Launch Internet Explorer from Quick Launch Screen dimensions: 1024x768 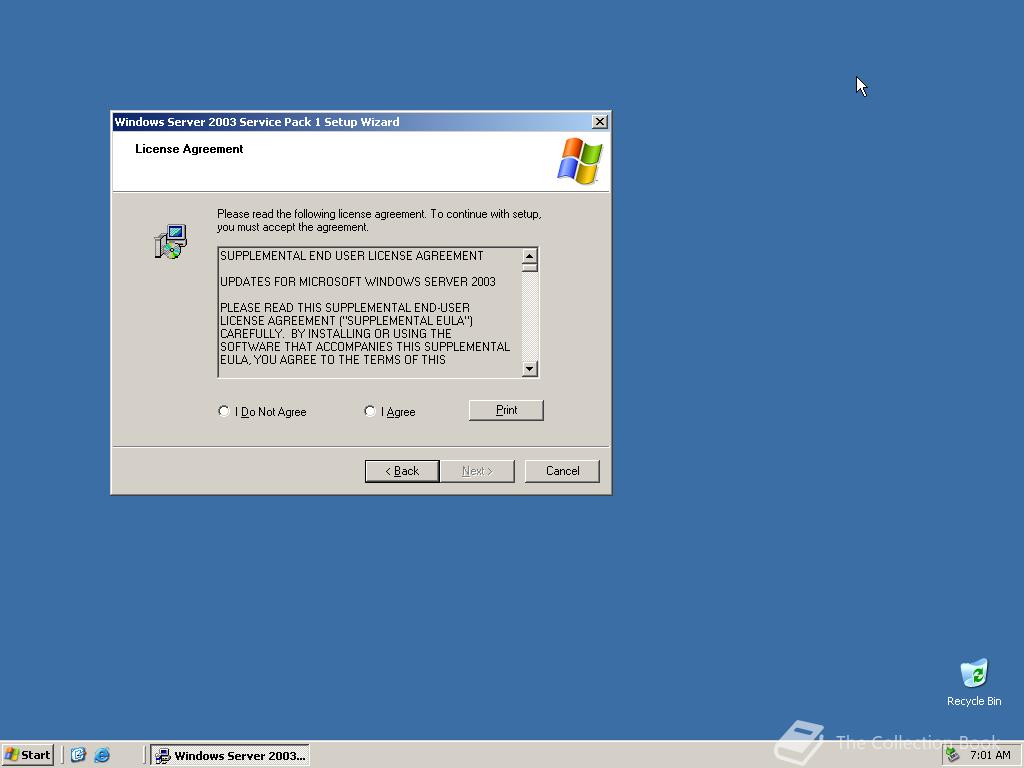click(102, 755)
